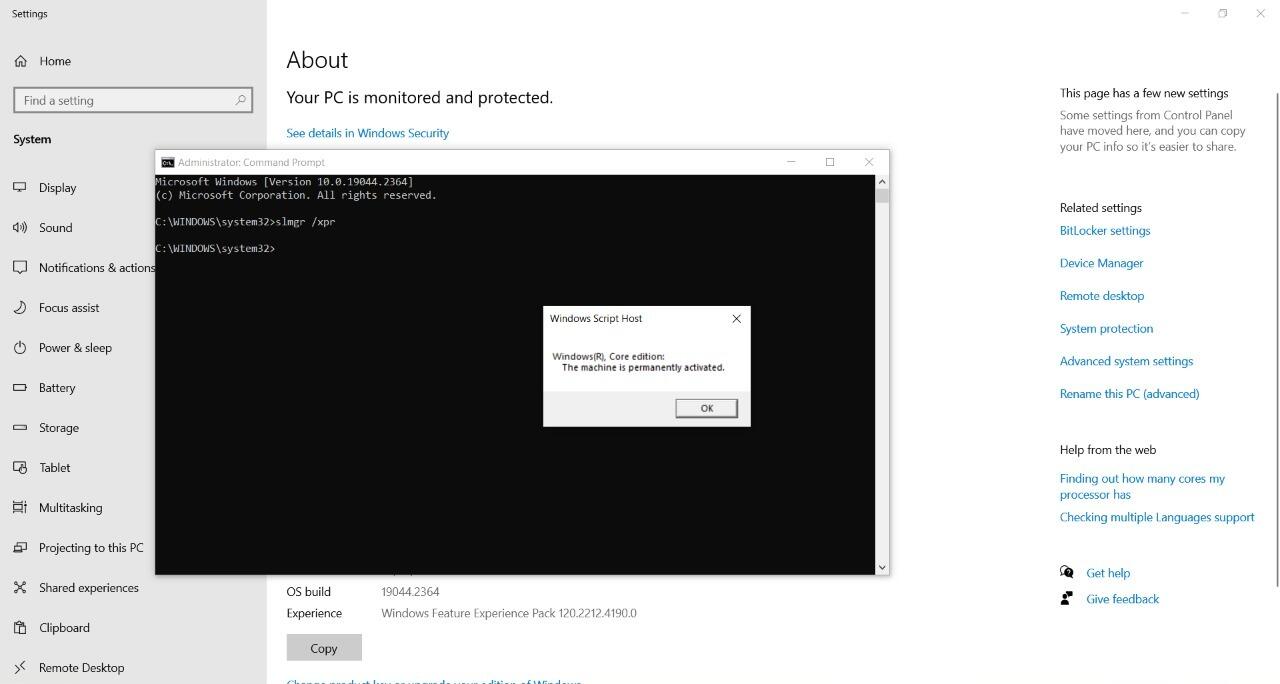
Task: Click the Give feedback person icon
Action: point(1067,598)
